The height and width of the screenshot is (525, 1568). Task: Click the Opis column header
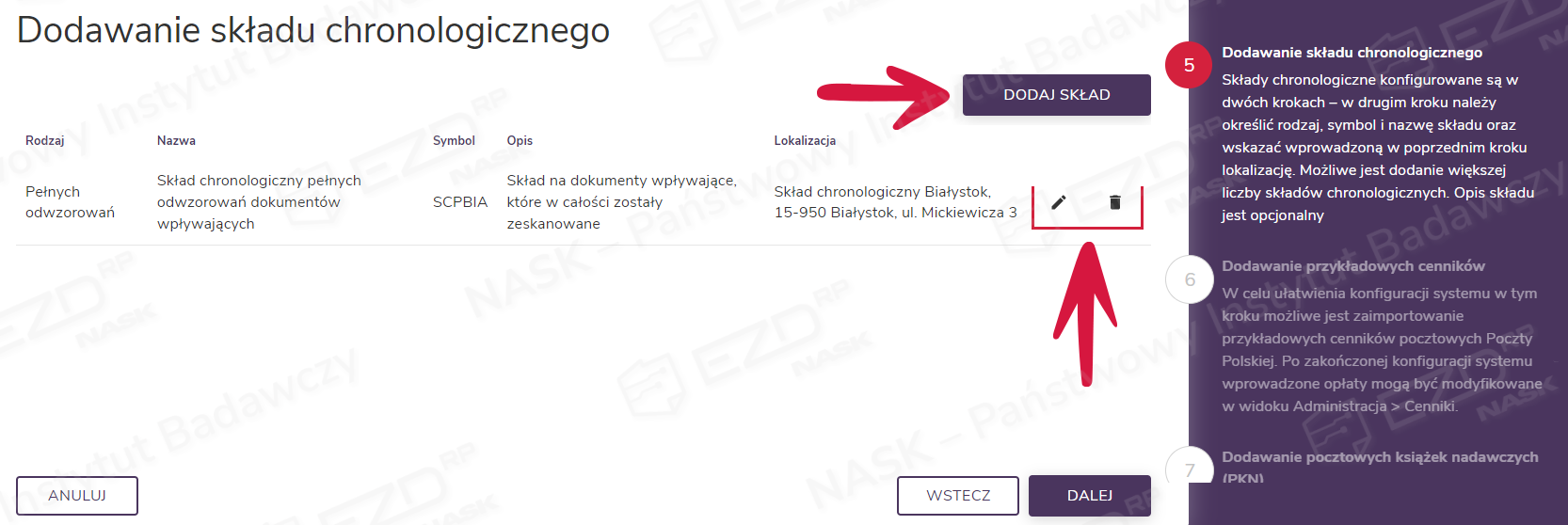click(520, 141)
